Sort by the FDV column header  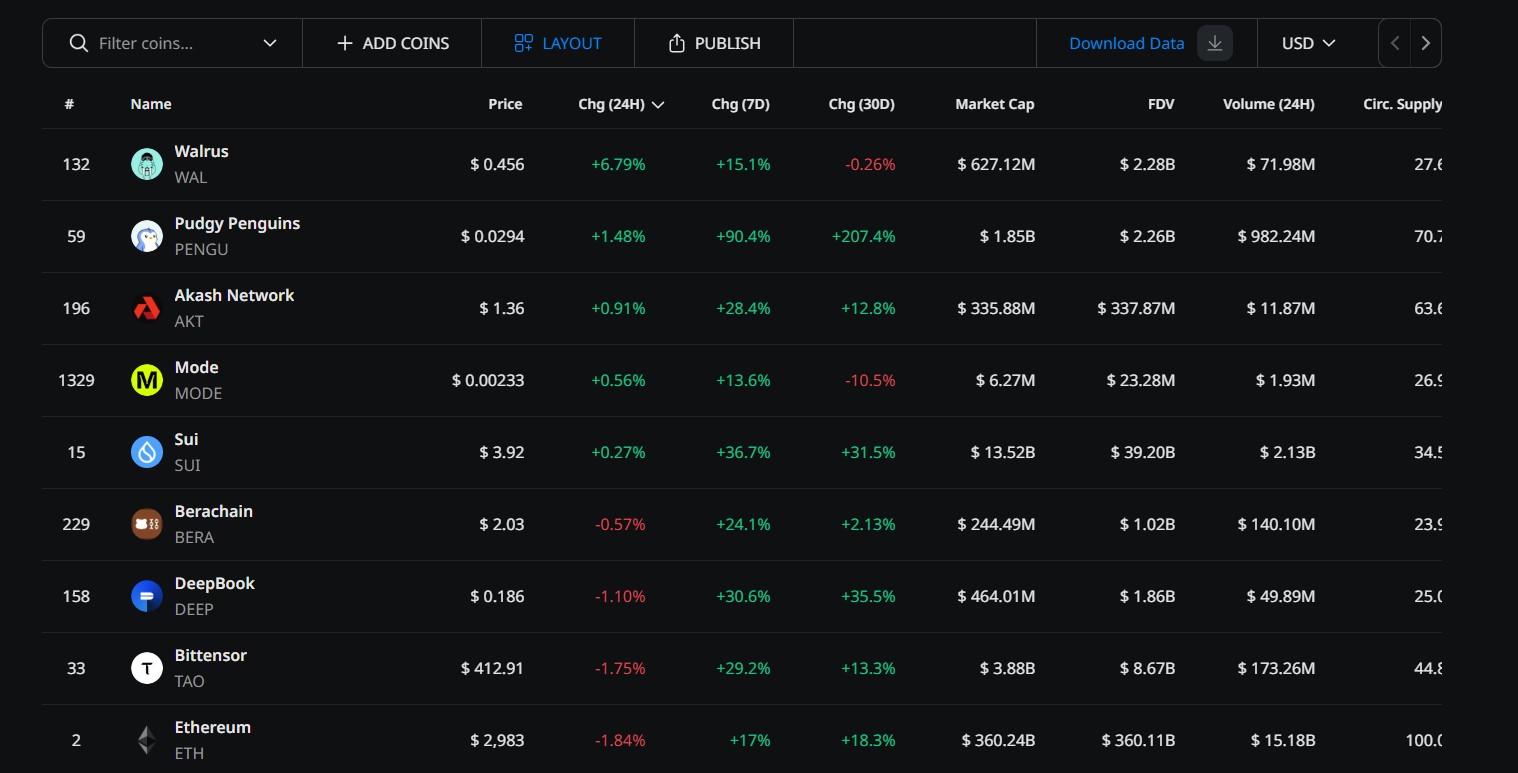pyautogui.click(x=1161, y=104)
